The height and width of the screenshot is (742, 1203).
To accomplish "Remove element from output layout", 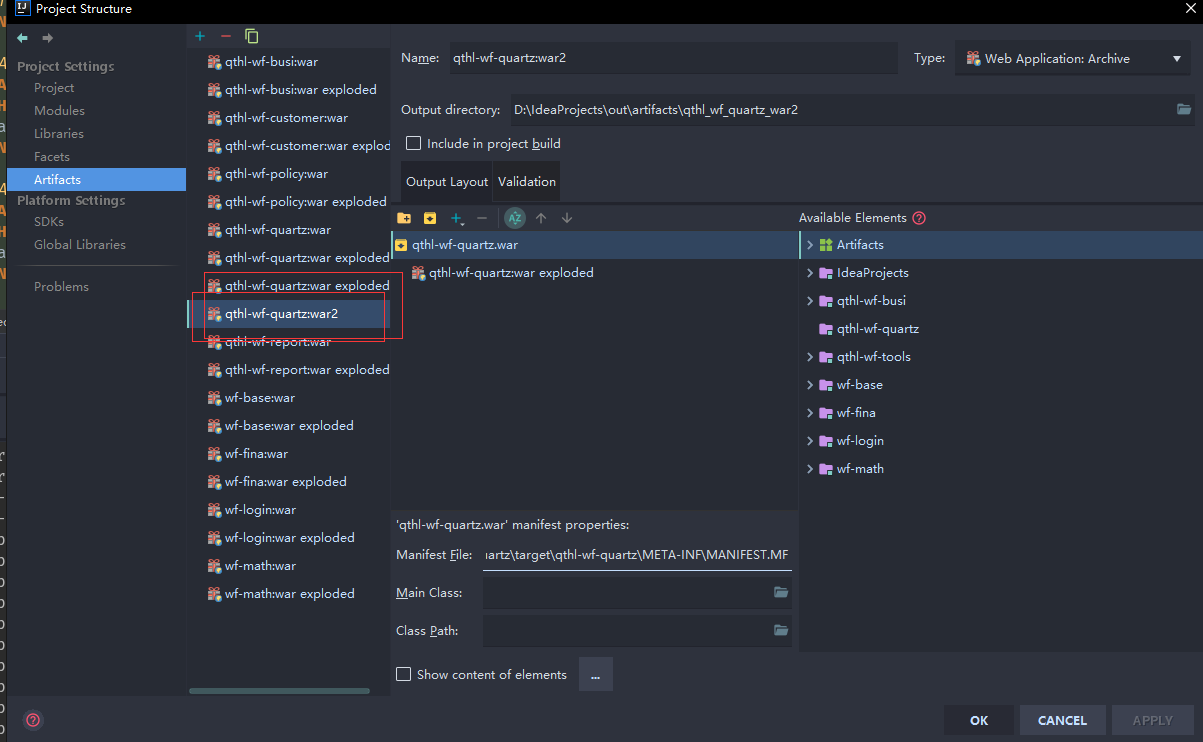I will (482, 218).
